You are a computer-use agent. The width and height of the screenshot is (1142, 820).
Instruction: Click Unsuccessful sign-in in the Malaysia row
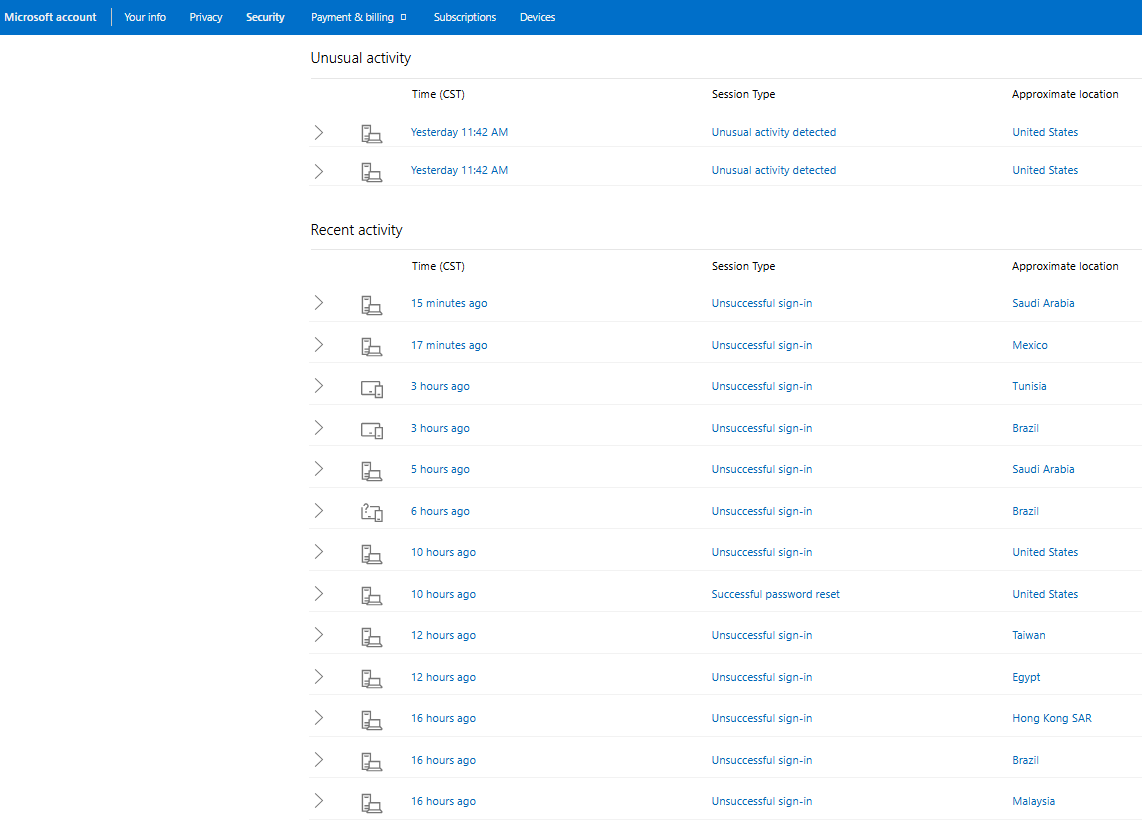click(x=762, y=802)
